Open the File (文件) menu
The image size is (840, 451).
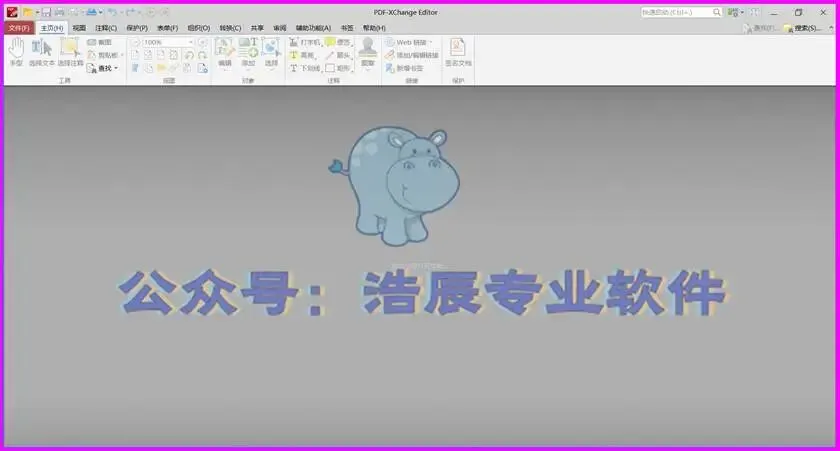(19, 28)
